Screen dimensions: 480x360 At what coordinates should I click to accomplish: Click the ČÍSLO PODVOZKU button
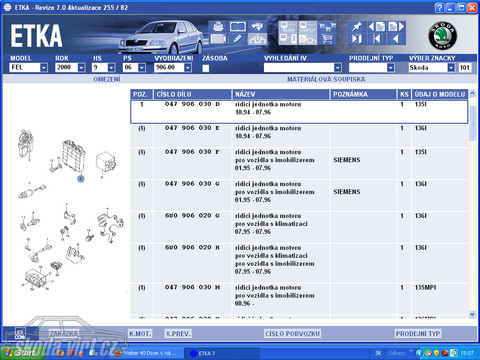(292, 334)
